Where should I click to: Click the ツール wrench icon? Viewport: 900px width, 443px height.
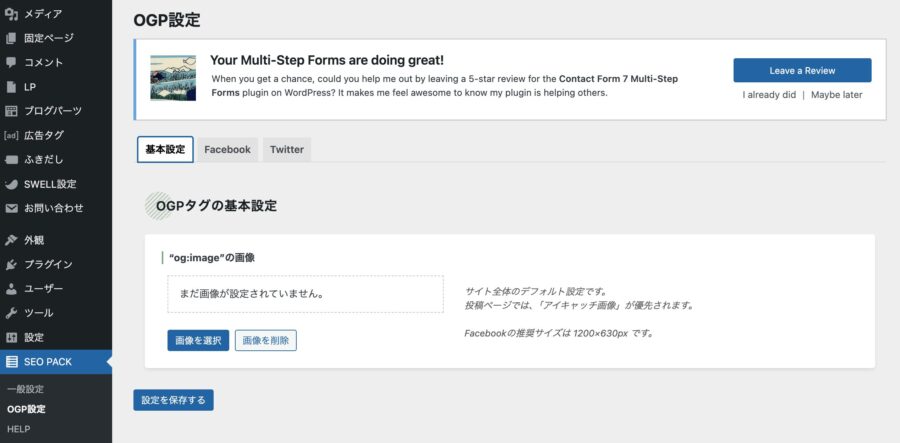coord(11,313)
